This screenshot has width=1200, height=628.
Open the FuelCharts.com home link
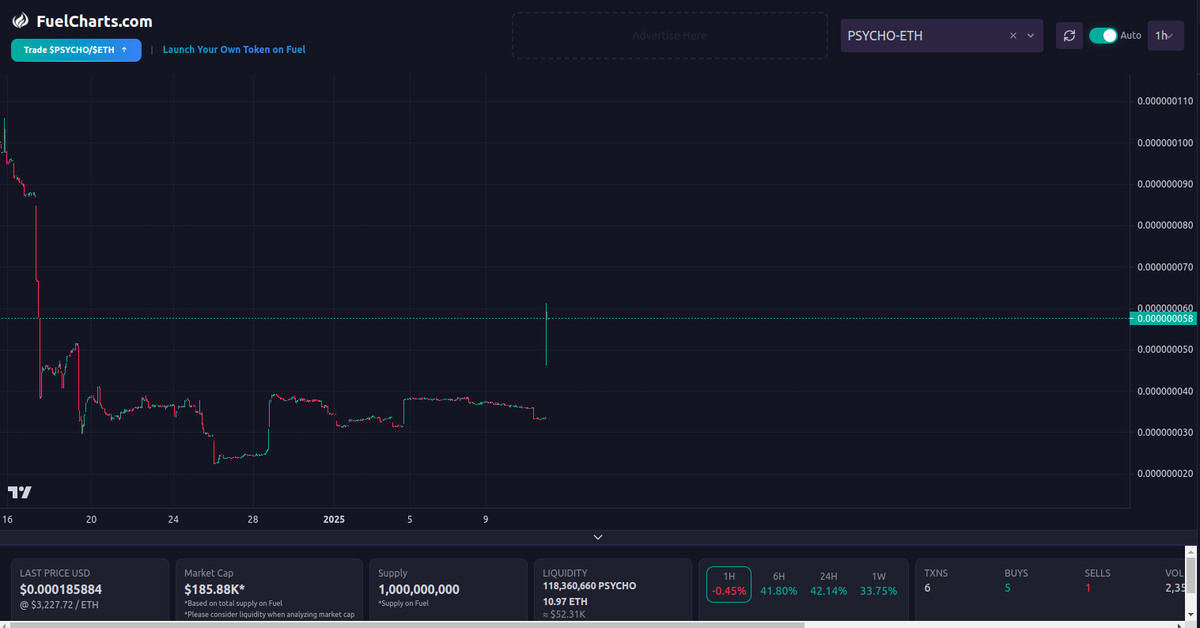pos(94,21)
